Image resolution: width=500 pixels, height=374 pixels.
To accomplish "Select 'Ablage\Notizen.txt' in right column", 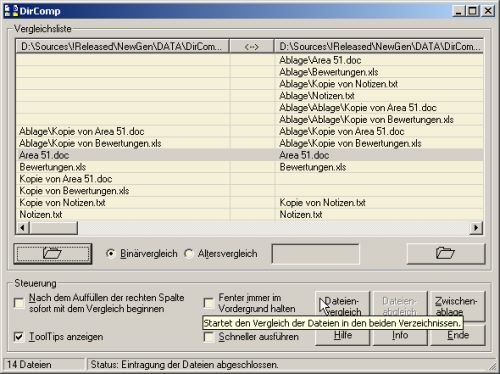I will tap(317, 96).
